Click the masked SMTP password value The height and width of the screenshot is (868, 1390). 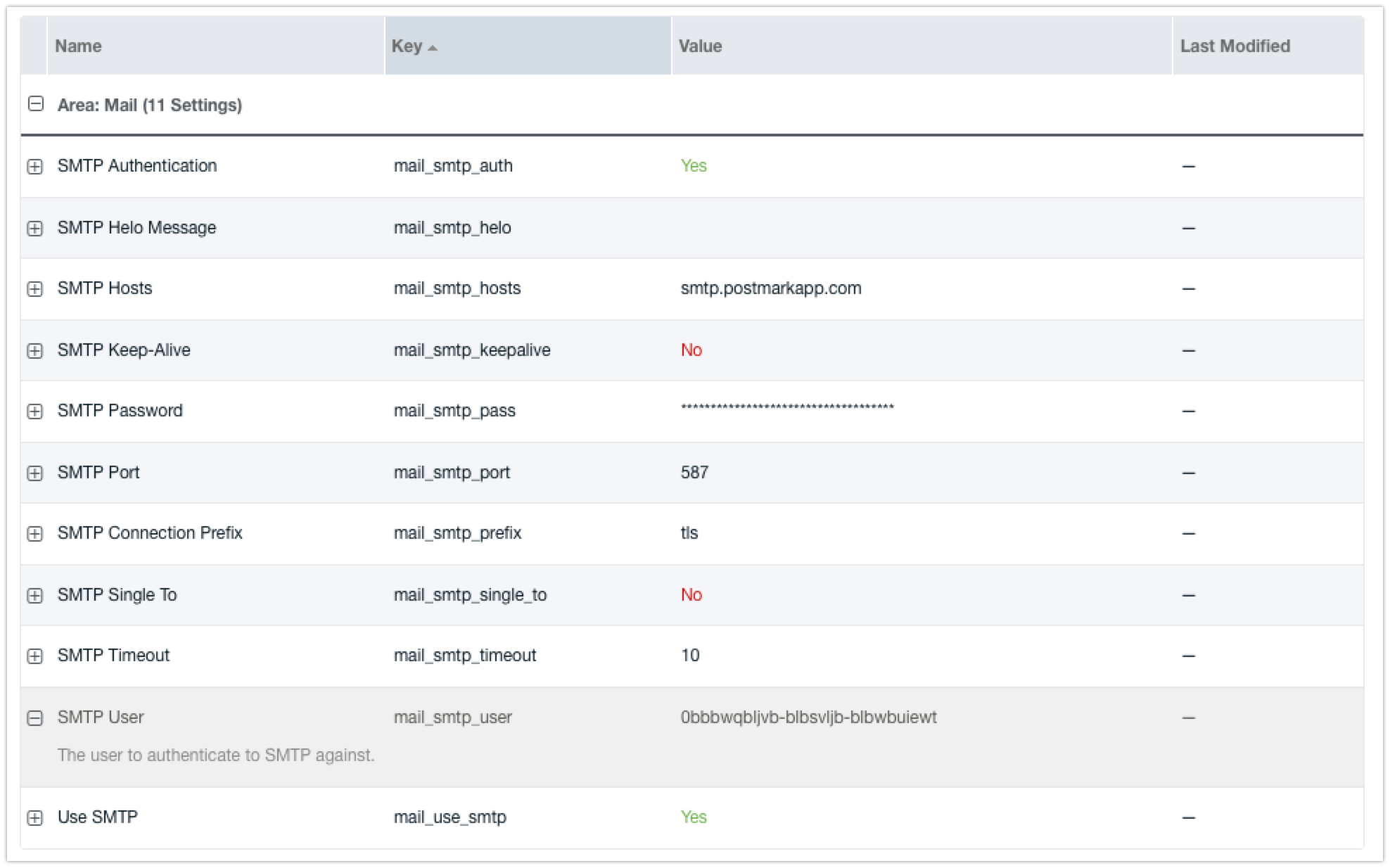click(787, 407)
